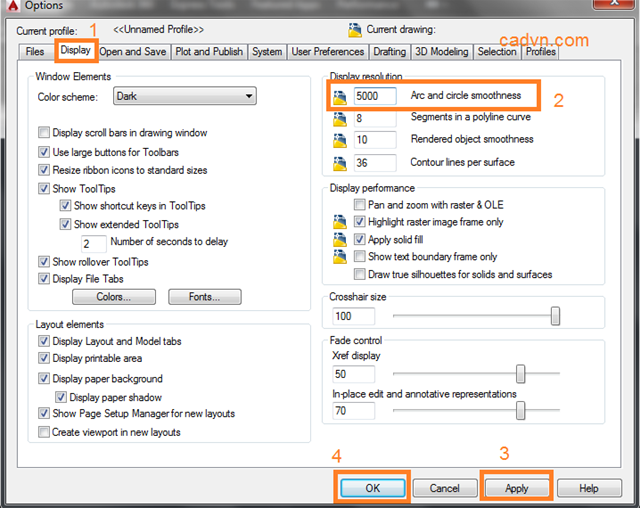Uncheck Display printable area
This screenshot has width=640, height=508.
(44, 358)
